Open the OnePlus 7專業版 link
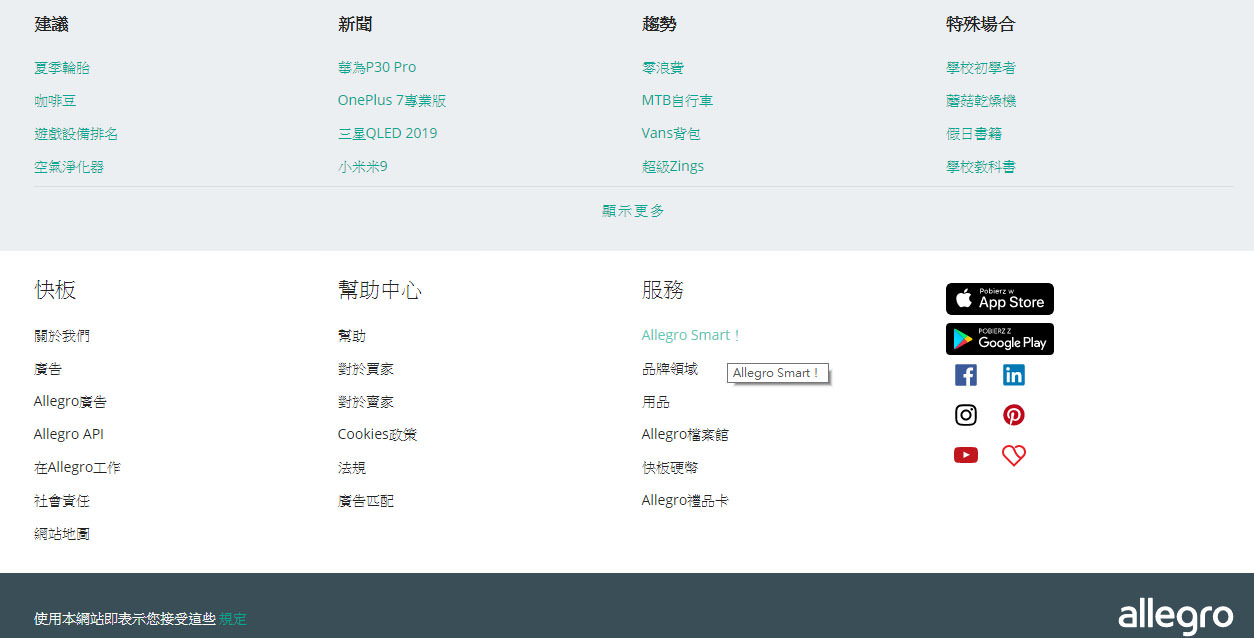The width and height of the screenshot is (1254, 638). tap(392, 100)
